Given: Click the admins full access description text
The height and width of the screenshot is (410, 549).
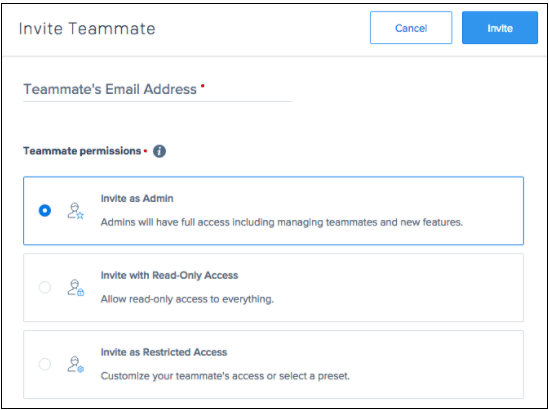Looking at the screenshot, I should coord(282,223).
